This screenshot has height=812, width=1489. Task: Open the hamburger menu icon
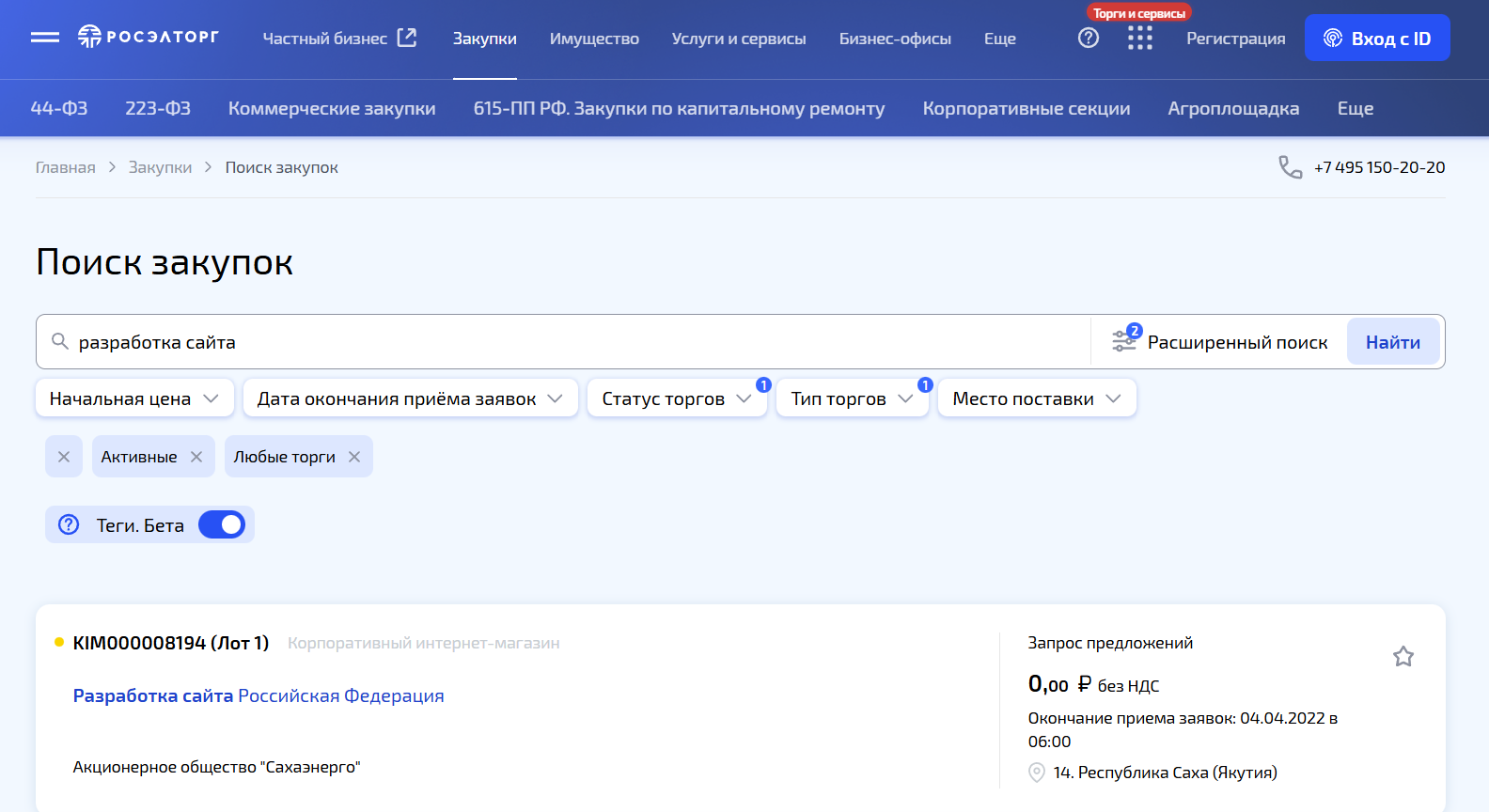pyautogui.click(x=44, y=38)
